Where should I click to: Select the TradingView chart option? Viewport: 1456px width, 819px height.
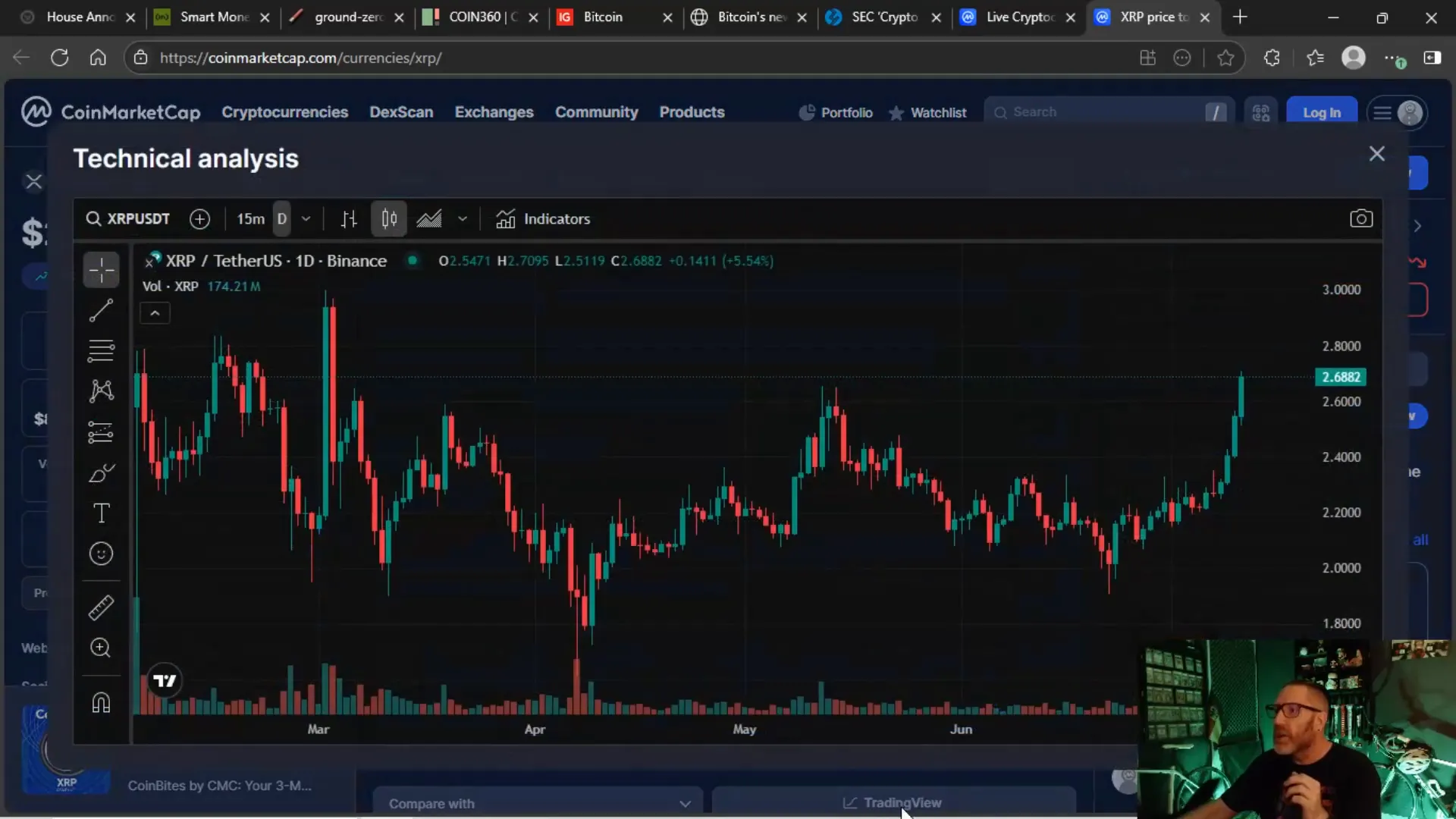[x=893, y=803]
